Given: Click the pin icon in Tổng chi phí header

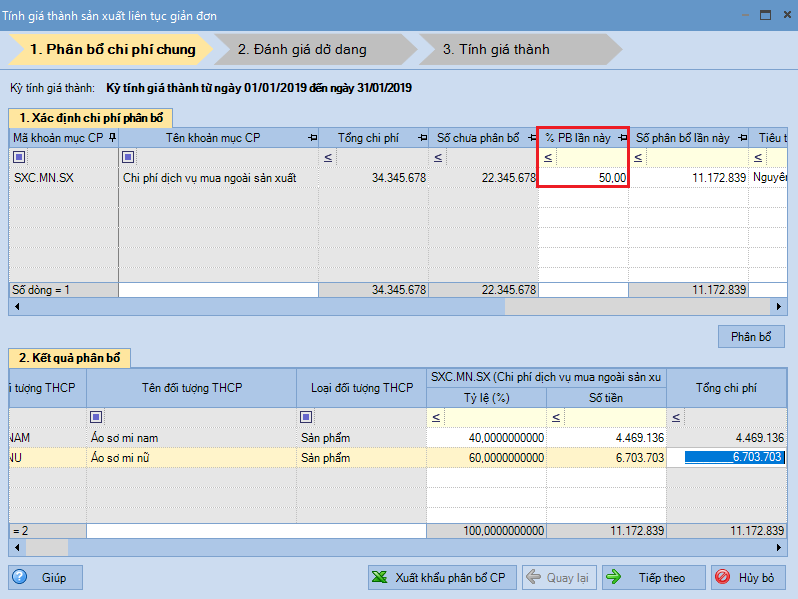Looking at the screenshot, I should [421, 138].
